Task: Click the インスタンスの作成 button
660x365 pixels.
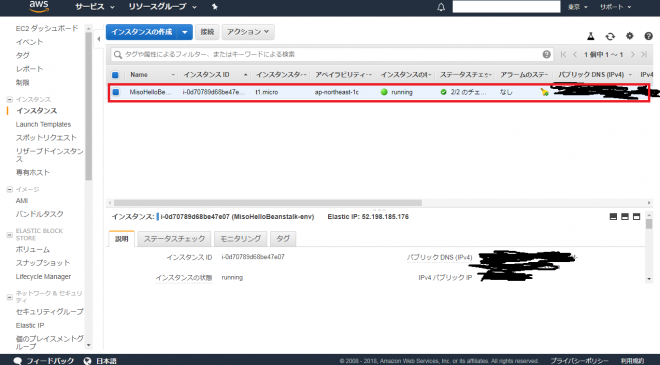Action: [x=142, y=32]
